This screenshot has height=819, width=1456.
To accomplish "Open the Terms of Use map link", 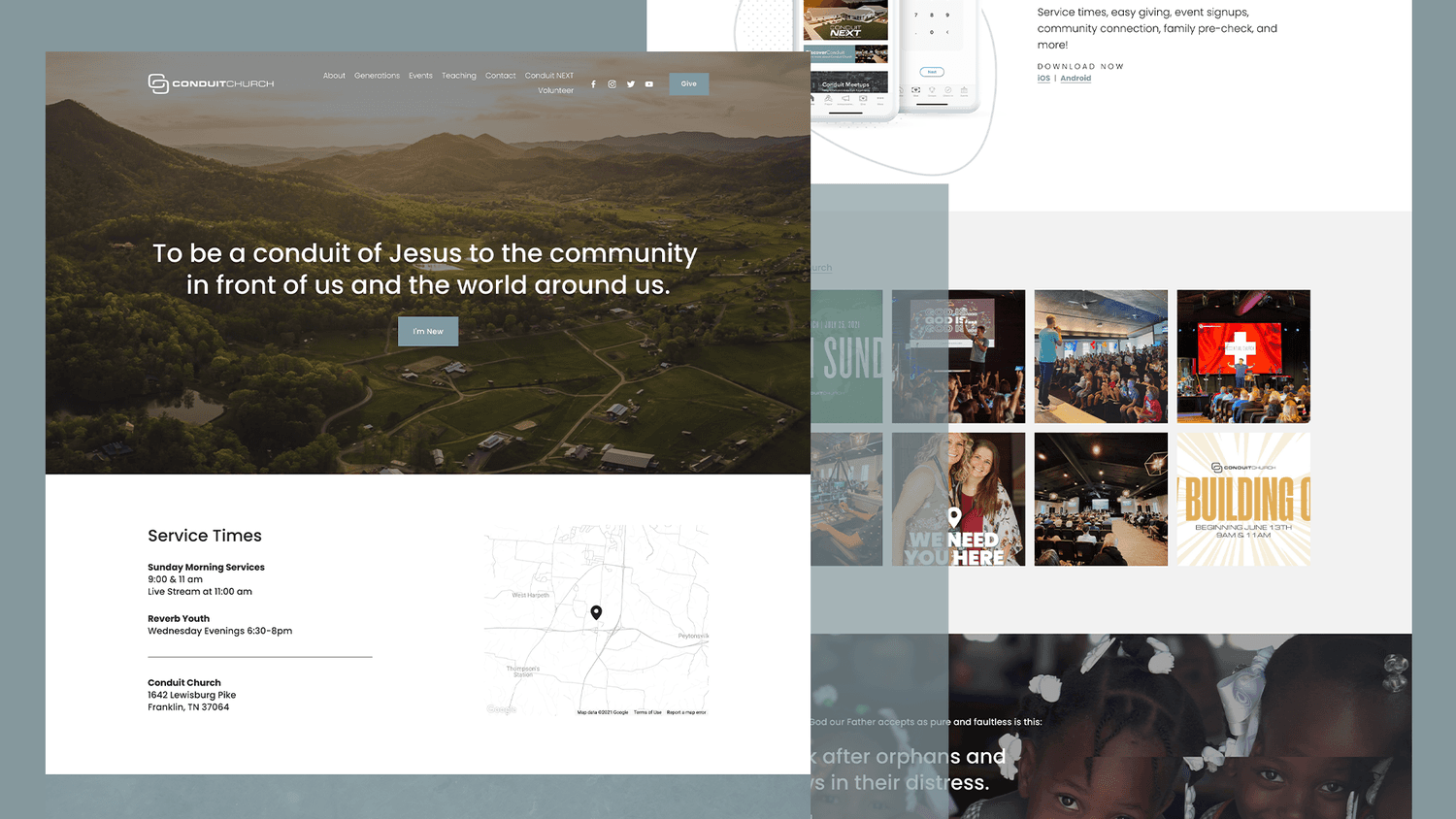I will [647, 712].
